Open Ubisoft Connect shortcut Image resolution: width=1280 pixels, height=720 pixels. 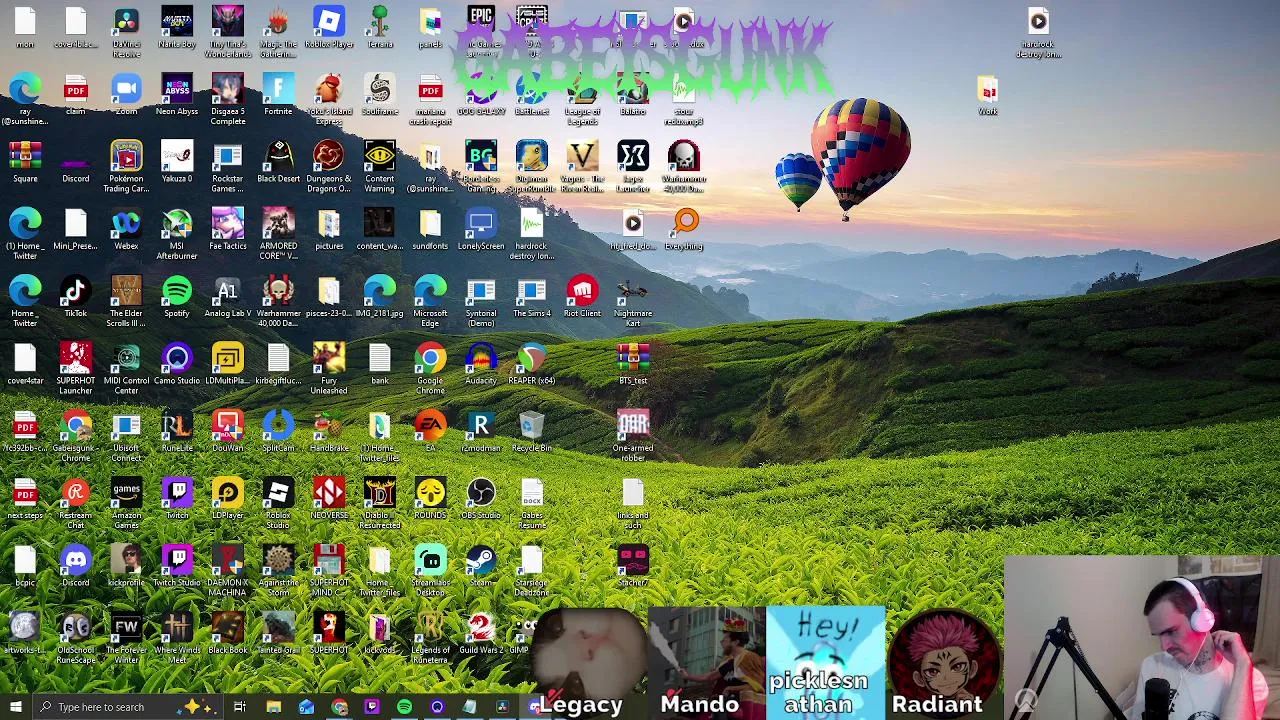tap(126, 436)
